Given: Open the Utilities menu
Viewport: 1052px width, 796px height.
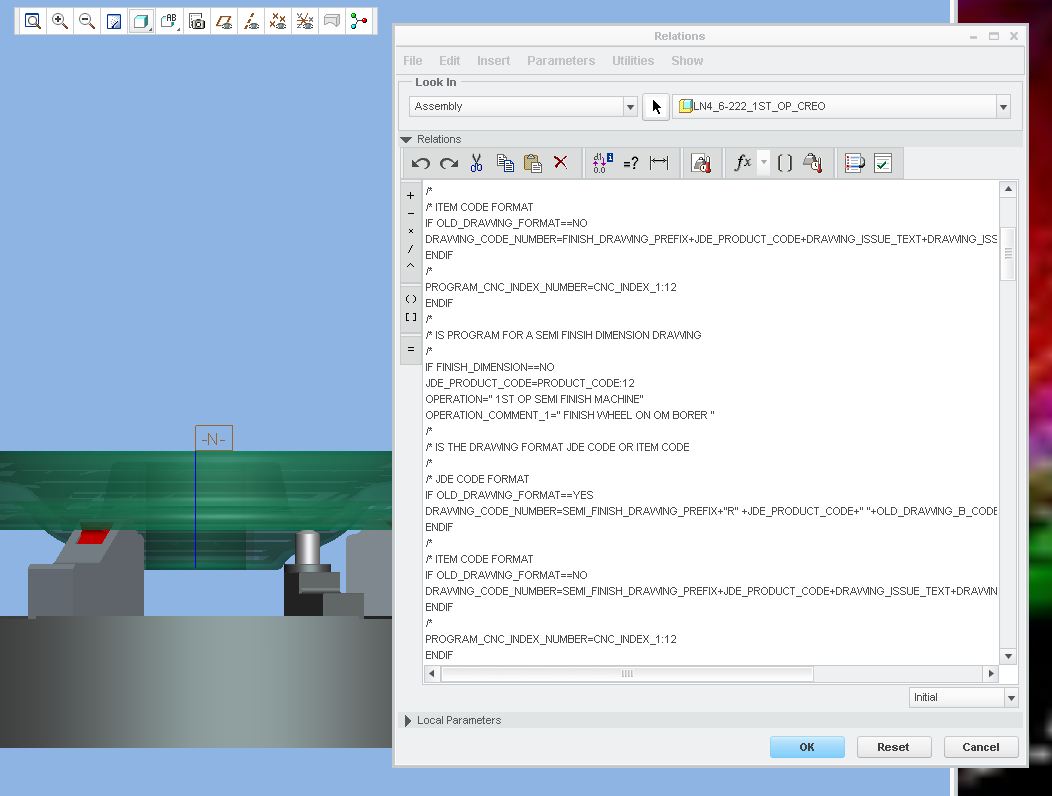Looking at the screenshot, I should pos(633,60).
